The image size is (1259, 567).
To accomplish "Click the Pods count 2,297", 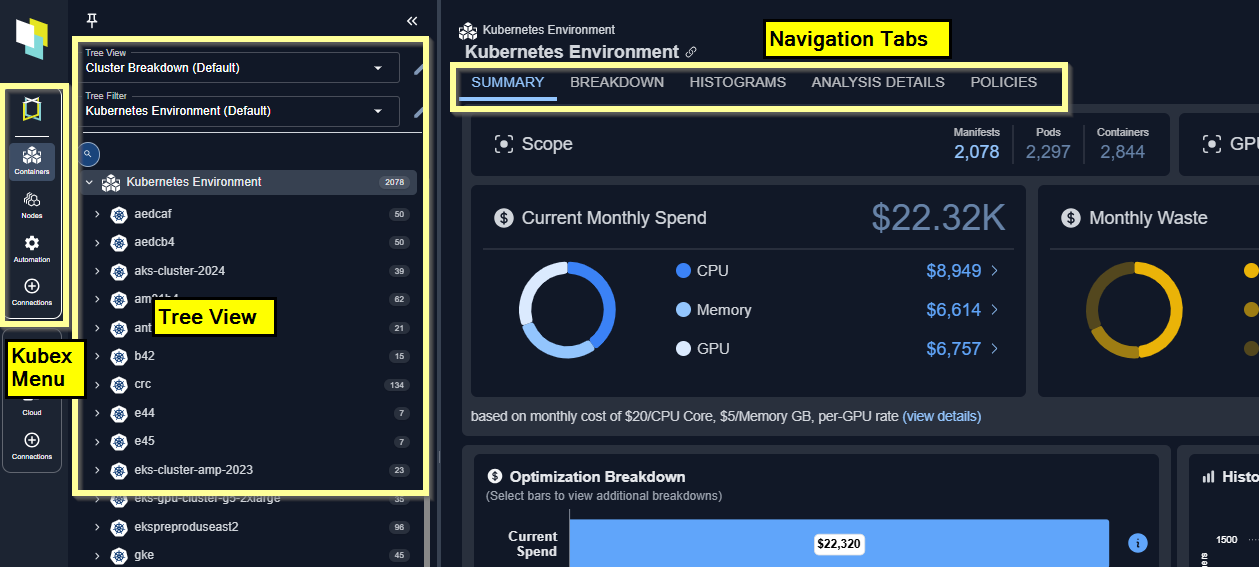I will pyautogui.click(x=1048, y=152).
